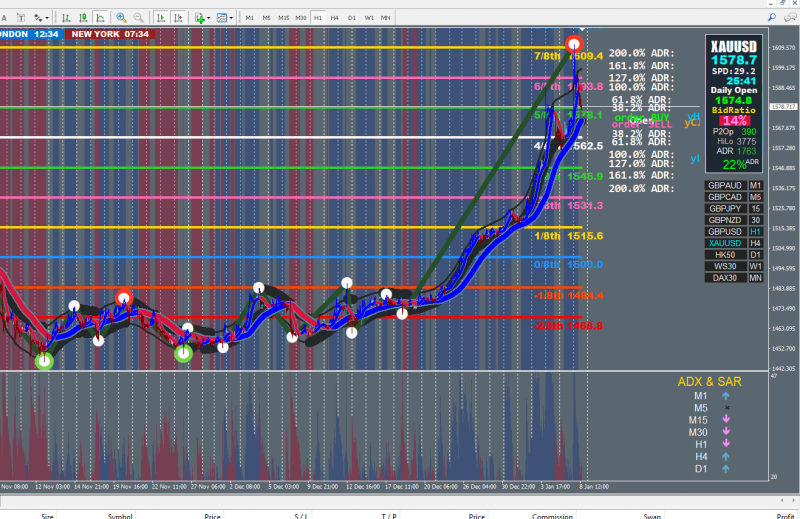Viewport: 800px width, 519px height.
Task: Click the M15 down arrow in ADX & SAR
Action: coord(726,419)
